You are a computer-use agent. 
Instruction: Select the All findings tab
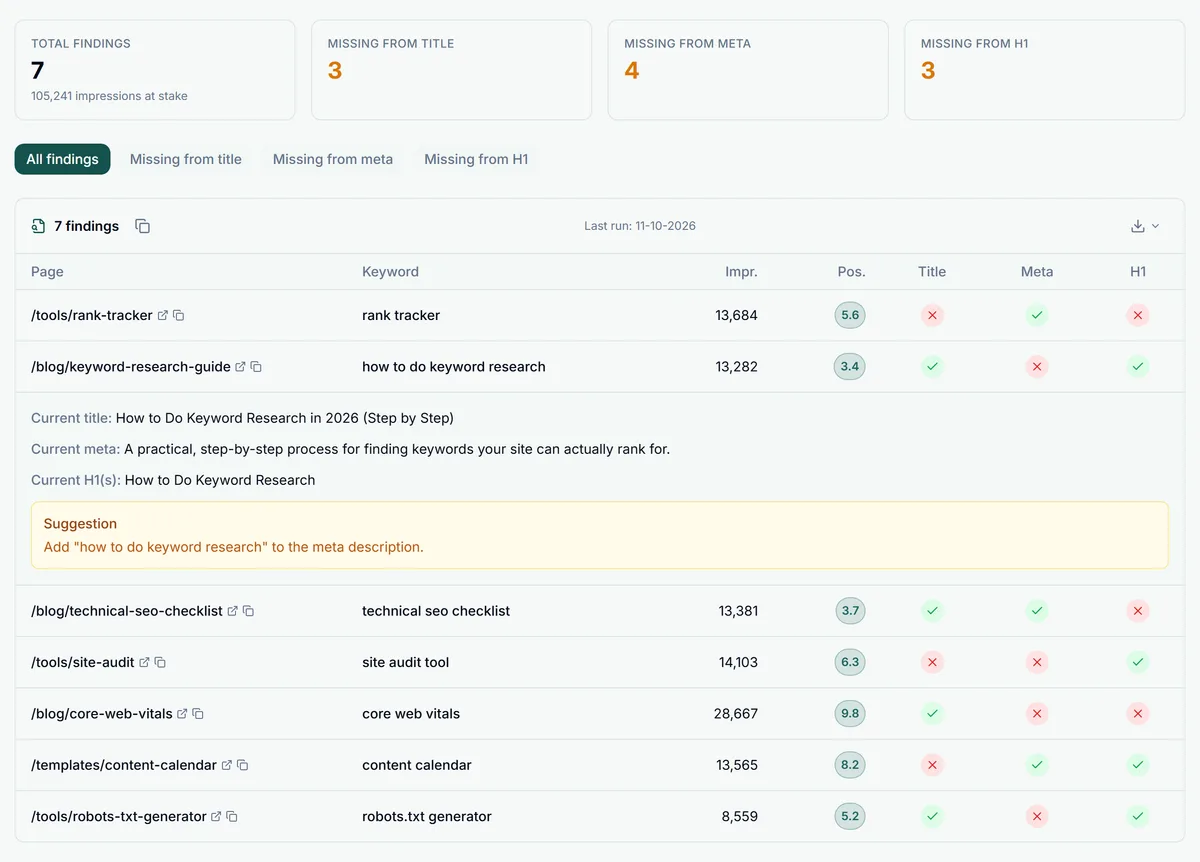(x=63, y=159)
